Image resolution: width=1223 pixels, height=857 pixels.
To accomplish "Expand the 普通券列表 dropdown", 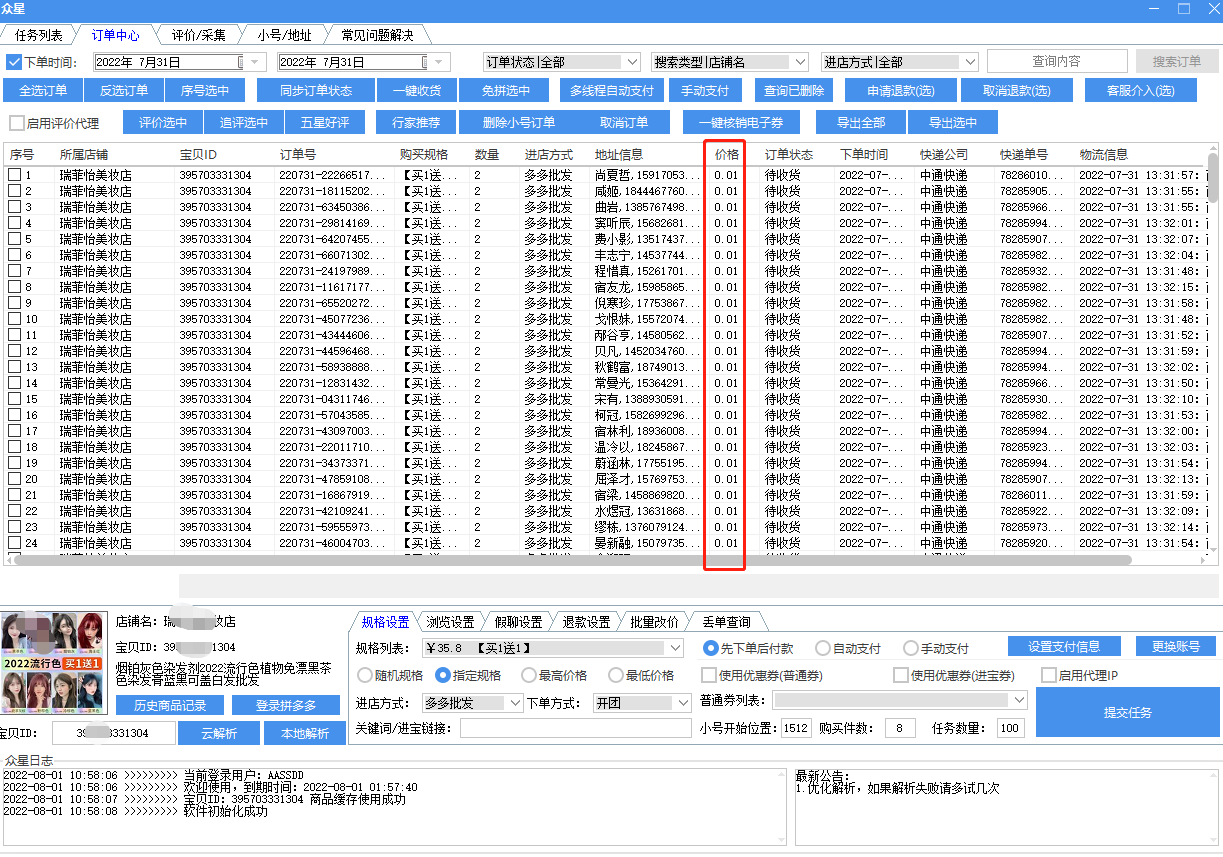I will (899, 700).
